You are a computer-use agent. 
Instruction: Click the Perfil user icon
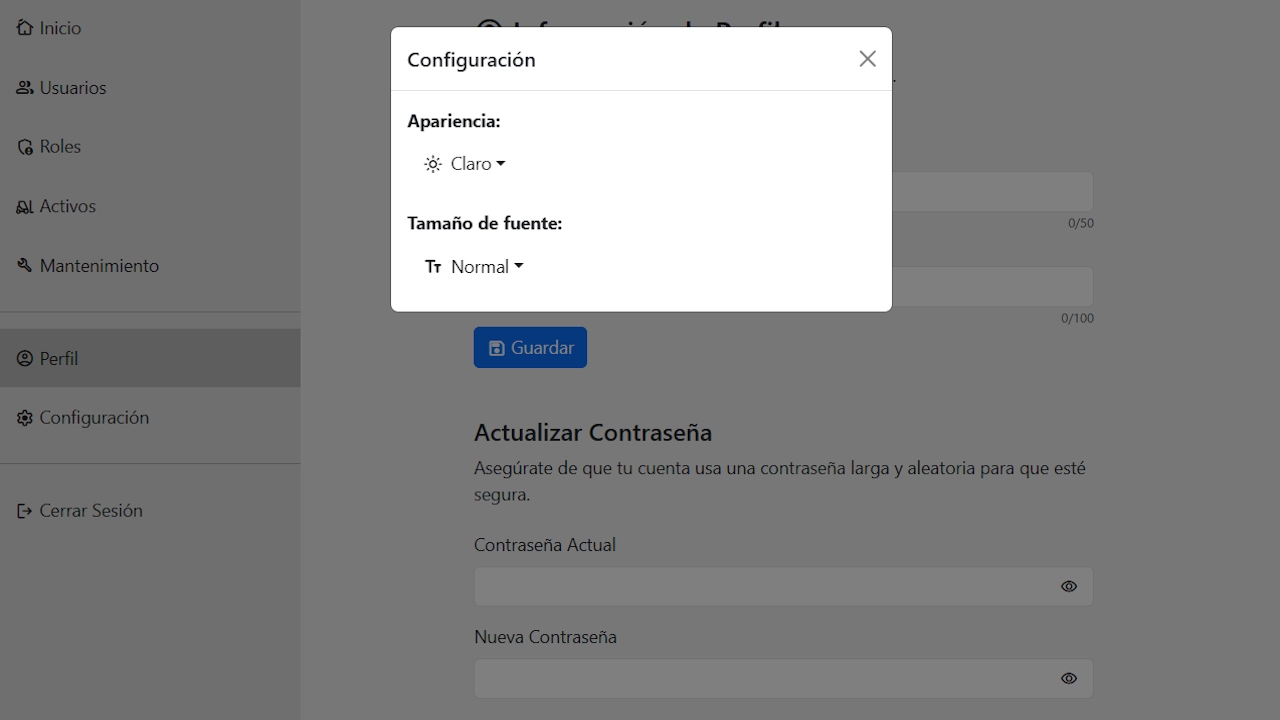coord(25,357)
